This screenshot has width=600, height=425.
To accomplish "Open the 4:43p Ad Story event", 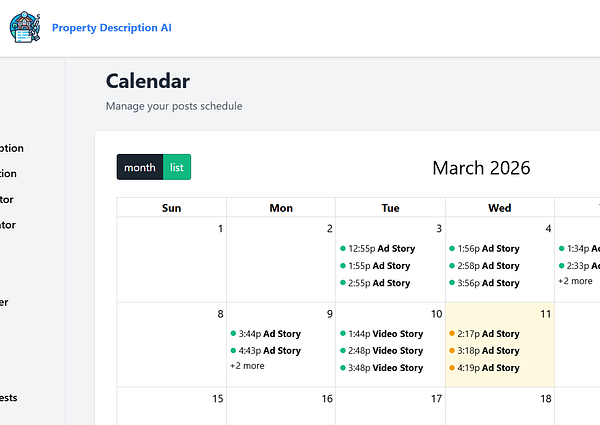I will (266, 351).
